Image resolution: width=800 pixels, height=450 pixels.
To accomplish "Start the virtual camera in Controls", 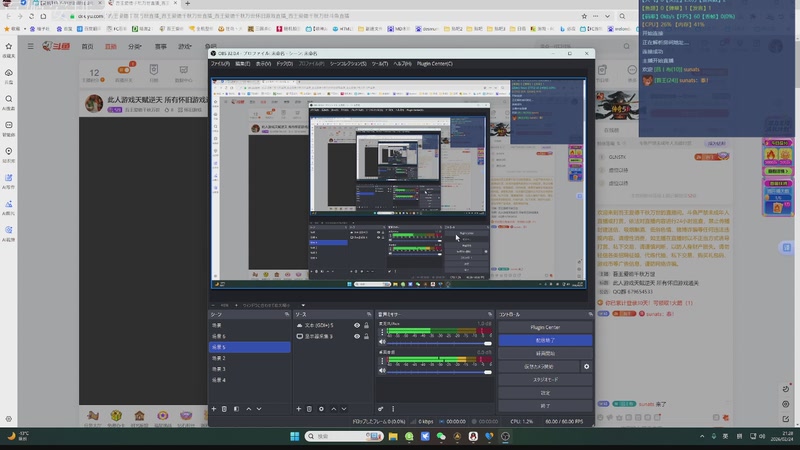I will tap(539, 366).
